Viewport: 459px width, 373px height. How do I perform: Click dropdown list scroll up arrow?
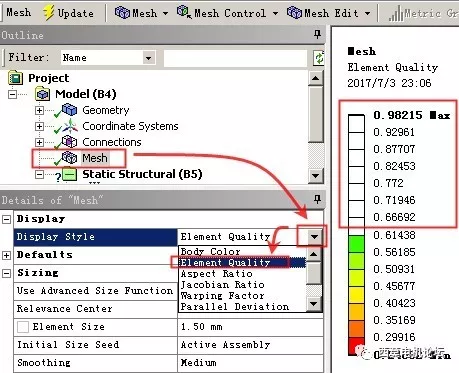pyautogui.click(x=314, y=254)
